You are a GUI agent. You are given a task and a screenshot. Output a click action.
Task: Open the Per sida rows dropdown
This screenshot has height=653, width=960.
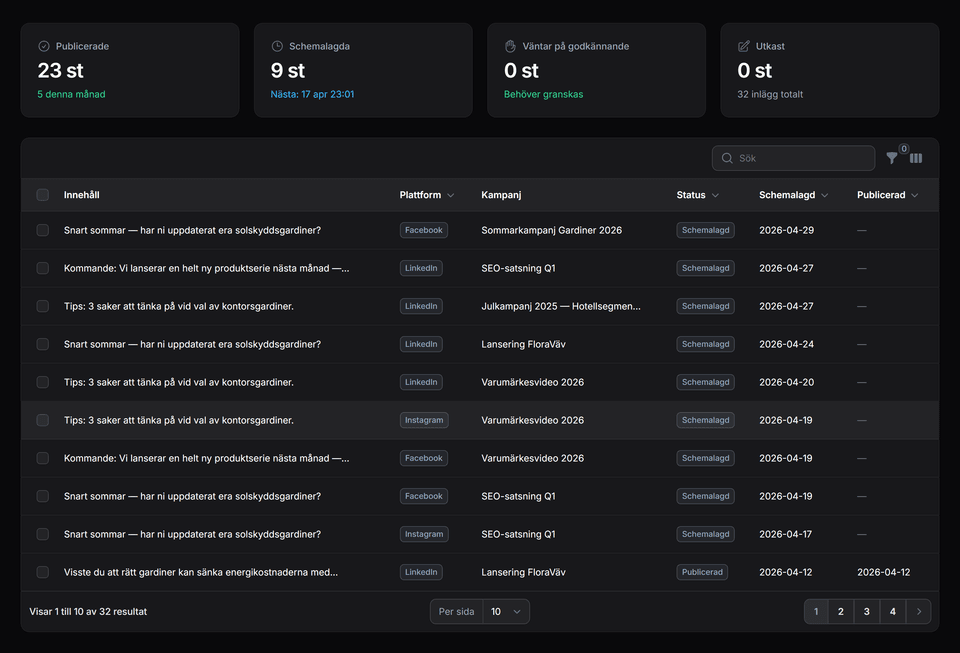506,611
